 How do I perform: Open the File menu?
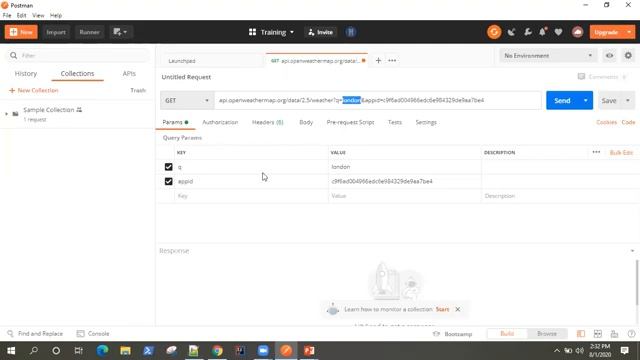7,16
